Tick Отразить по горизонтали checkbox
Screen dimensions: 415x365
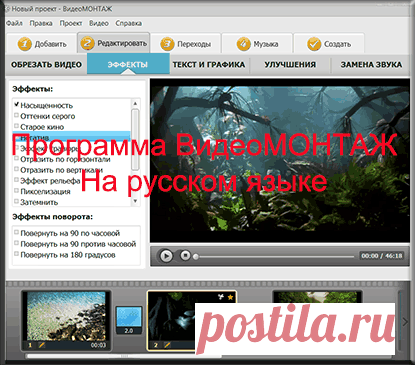[x=16, y=158]
